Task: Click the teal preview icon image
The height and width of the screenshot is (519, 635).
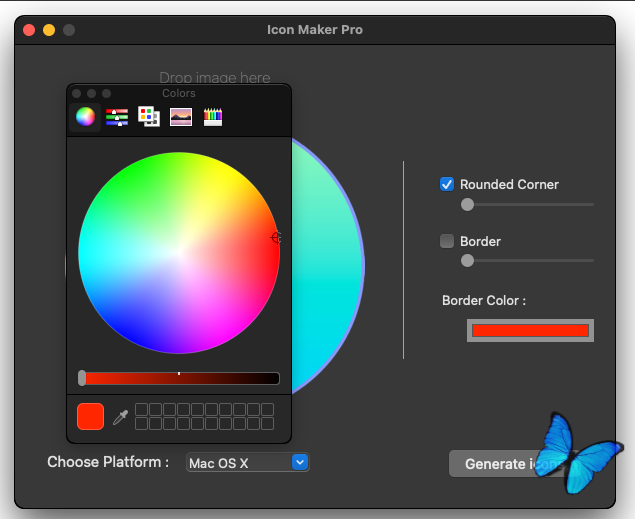Action: coord(328,266)
